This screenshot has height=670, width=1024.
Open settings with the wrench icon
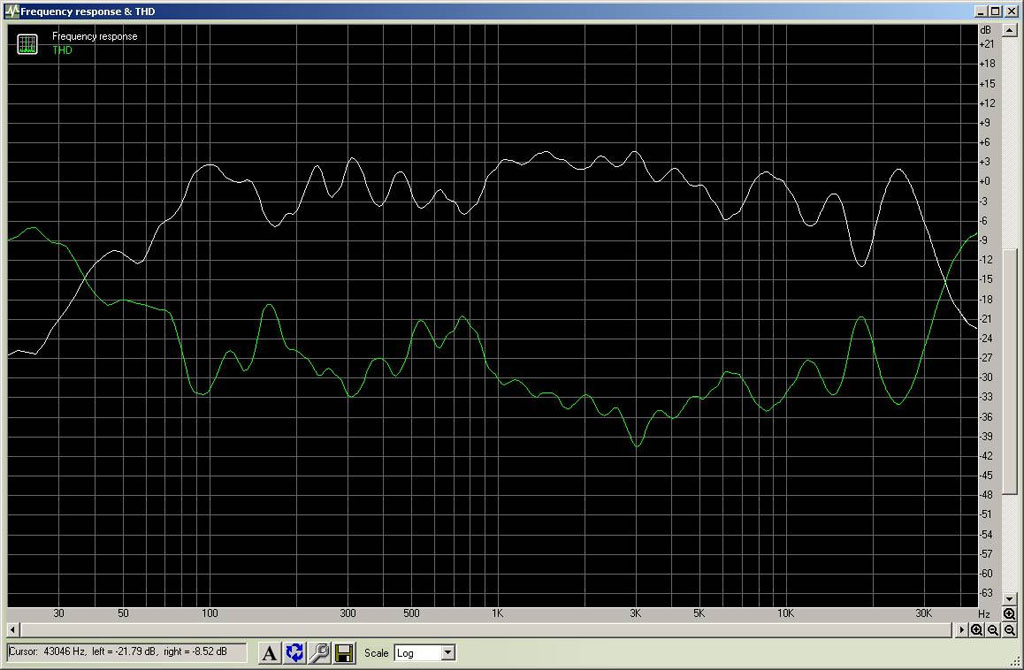click(319, 653)
